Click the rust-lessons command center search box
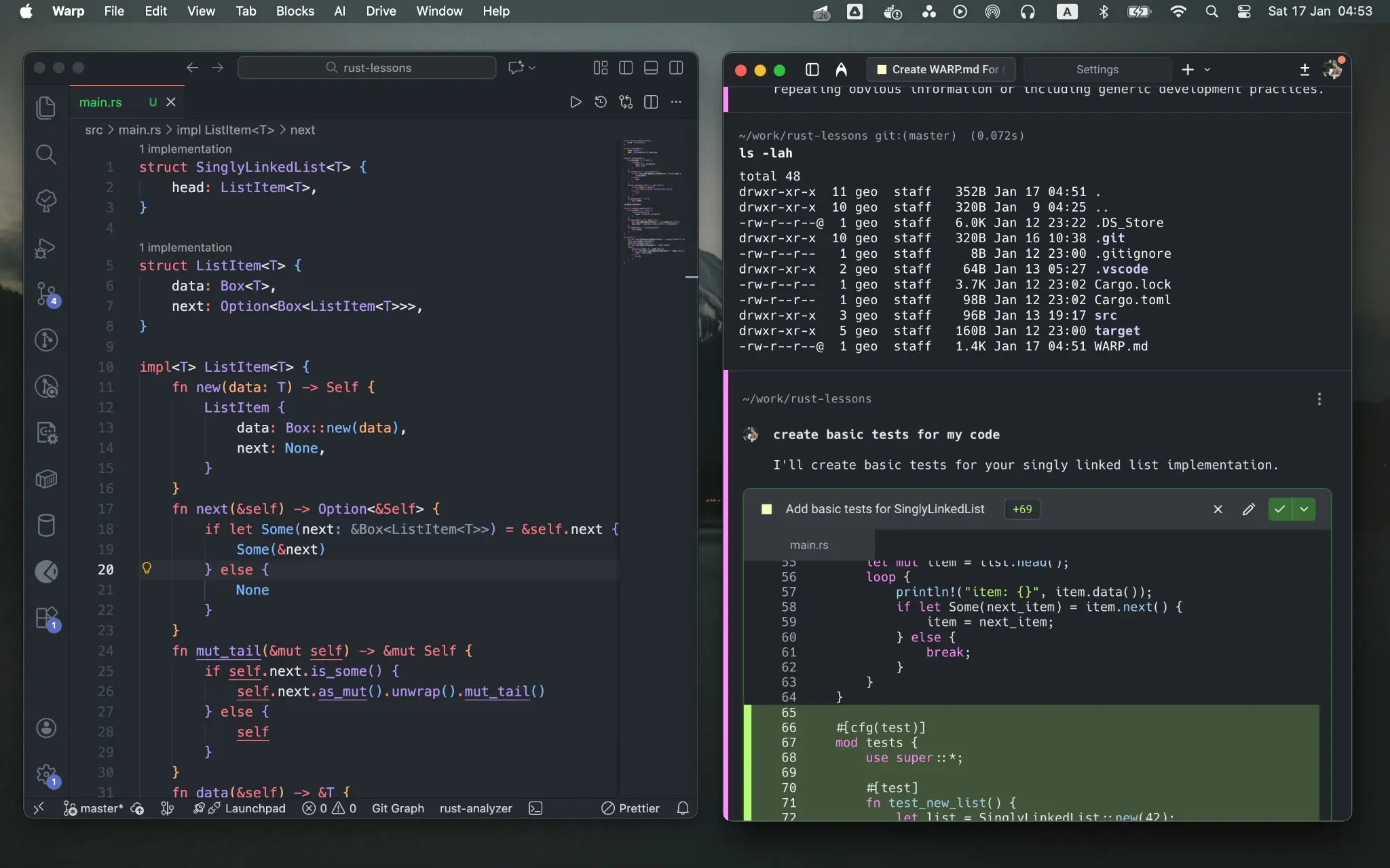This screenshot has width=1390, height=868. coord(367,67)
